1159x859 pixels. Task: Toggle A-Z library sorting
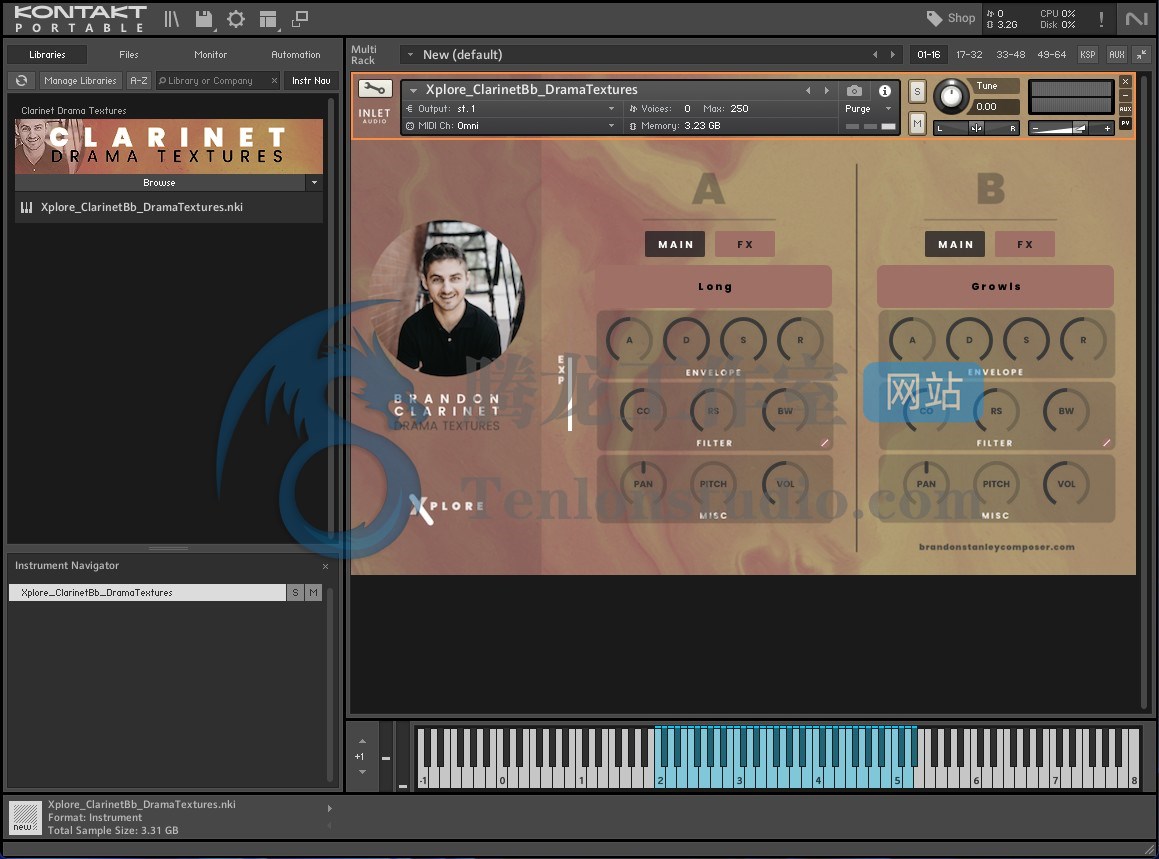[x=139, y=81]
